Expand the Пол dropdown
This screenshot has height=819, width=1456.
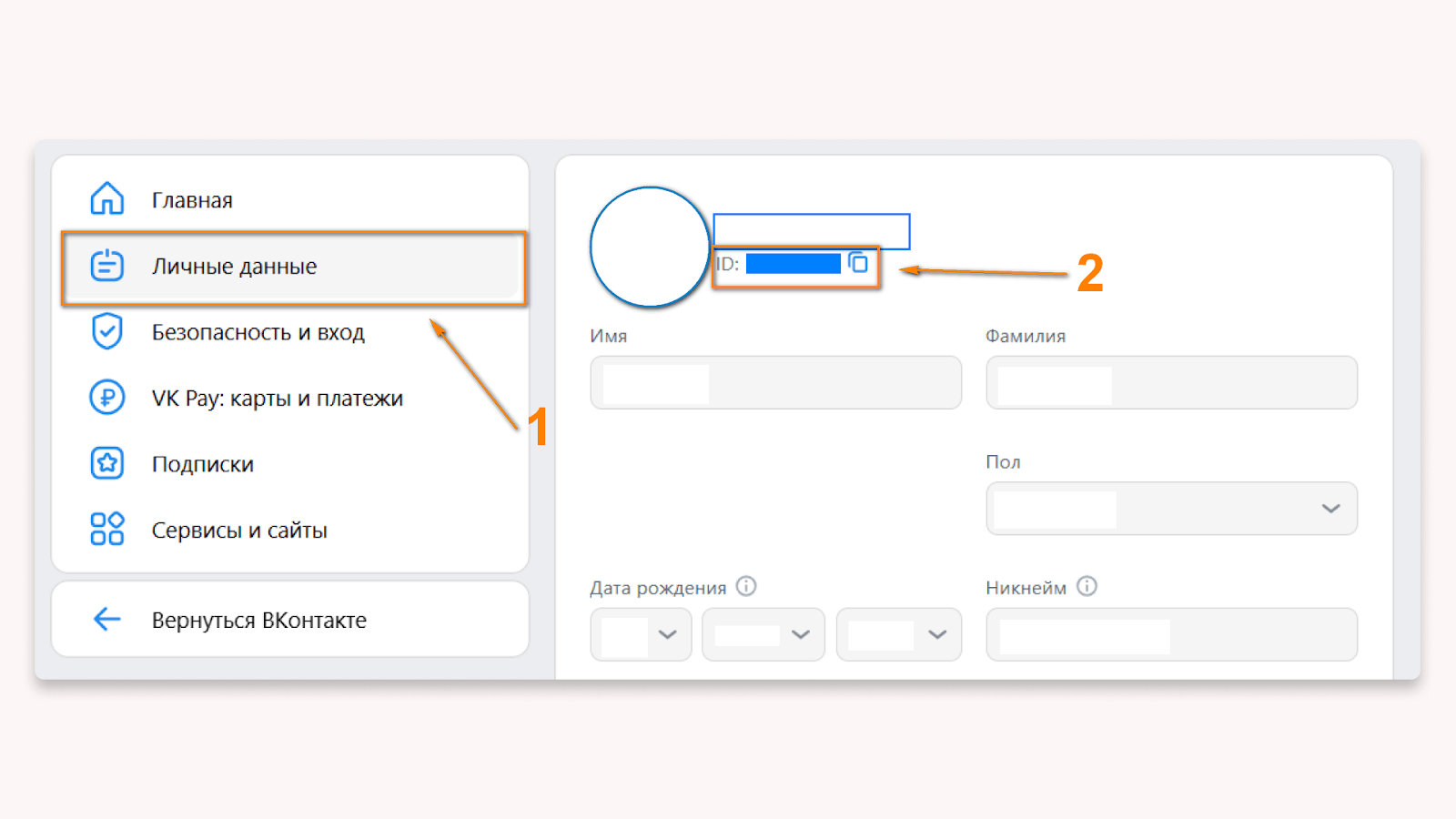pos(1172,508)
